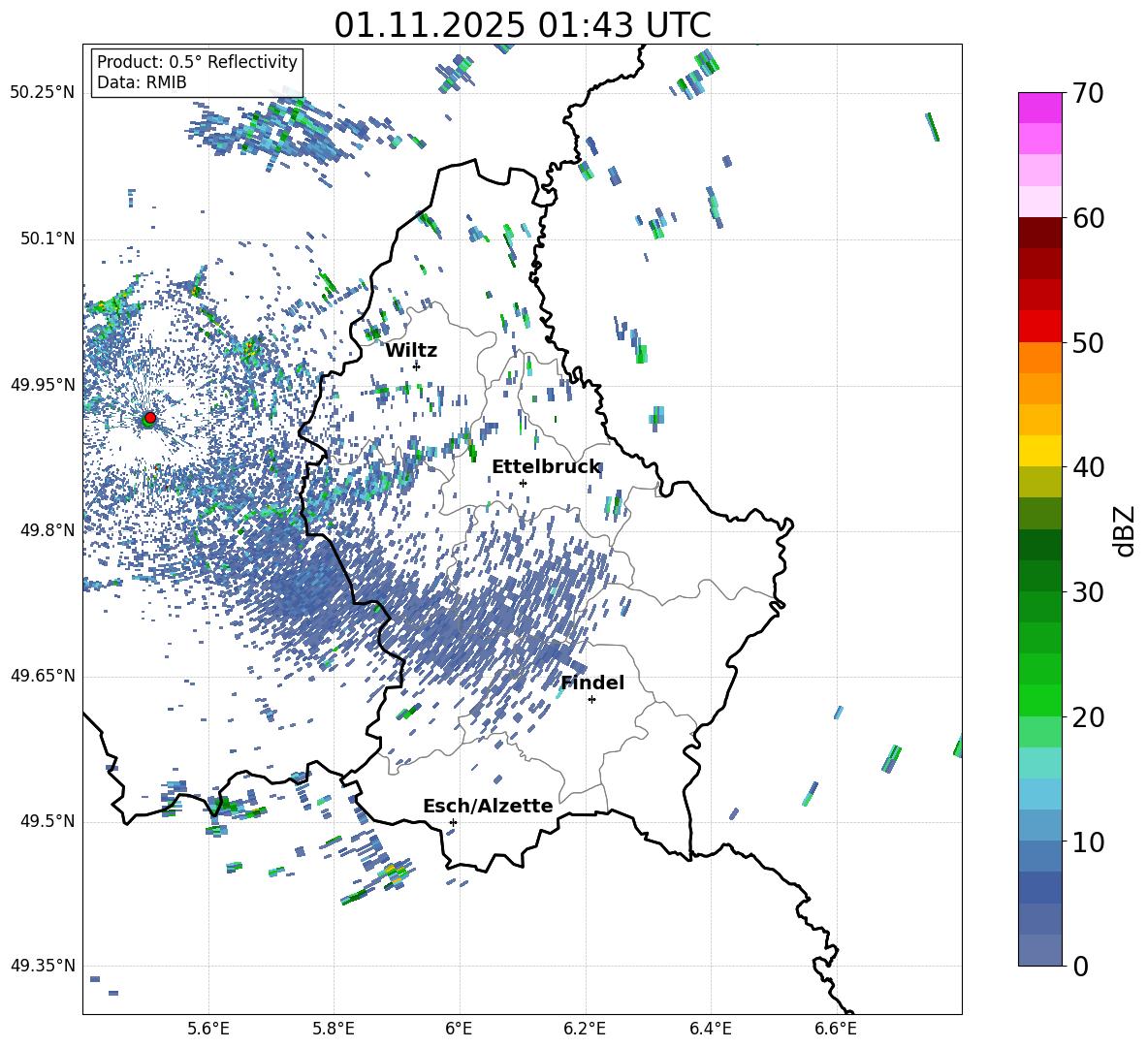
Task: Click the Data: RMIB text line
Action: click(142, 82)
